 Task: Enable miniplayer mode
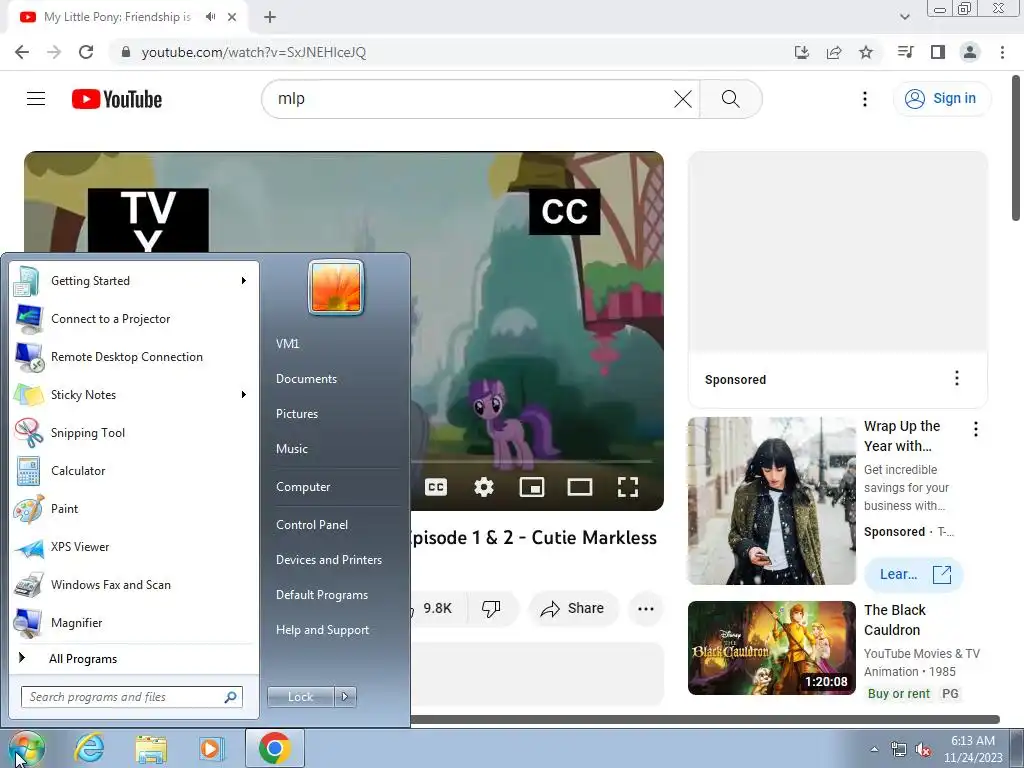[532, 487]
